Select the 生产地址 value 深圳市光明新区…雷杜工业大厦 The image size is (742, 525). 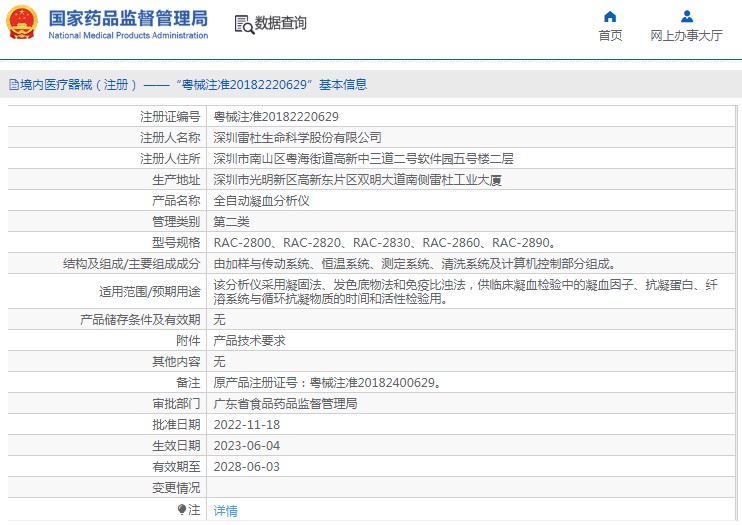pos(357,180)
